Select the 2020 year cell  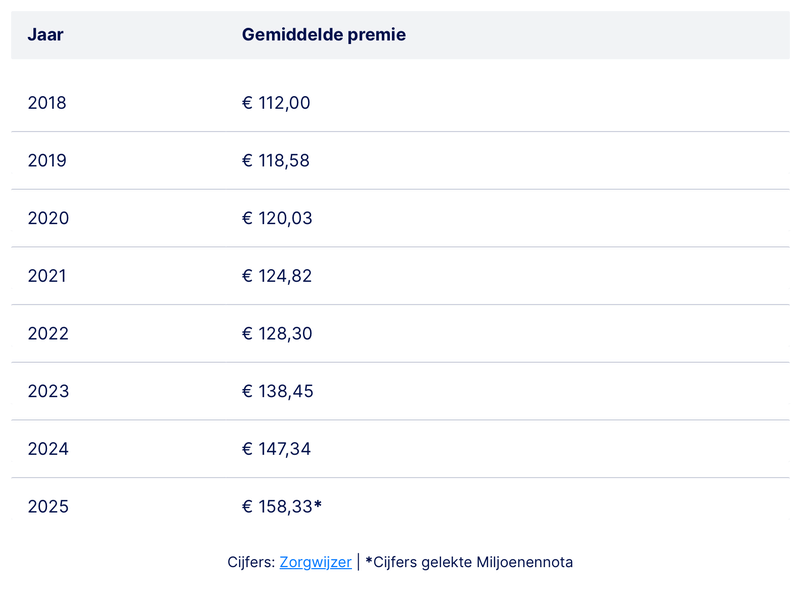click(48, 218)
